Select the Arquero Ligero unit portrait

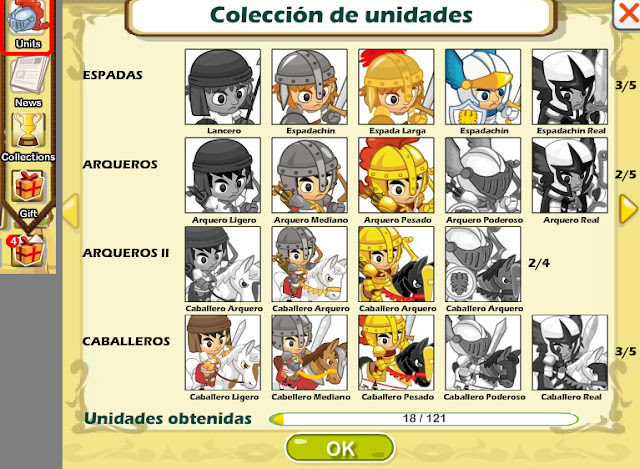tap(223, 176)
